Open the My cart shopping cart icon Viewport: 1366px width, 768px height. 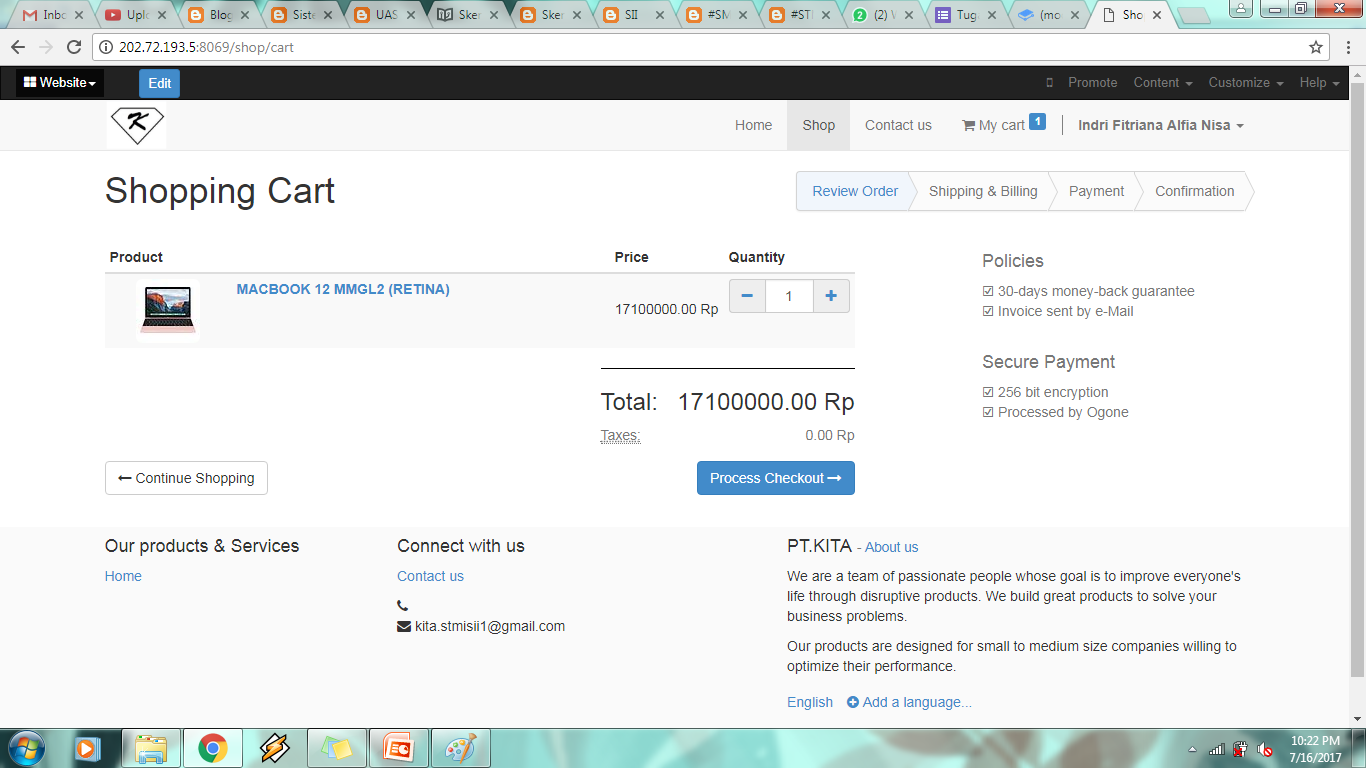pyautogui.click(x=968, y=126)
